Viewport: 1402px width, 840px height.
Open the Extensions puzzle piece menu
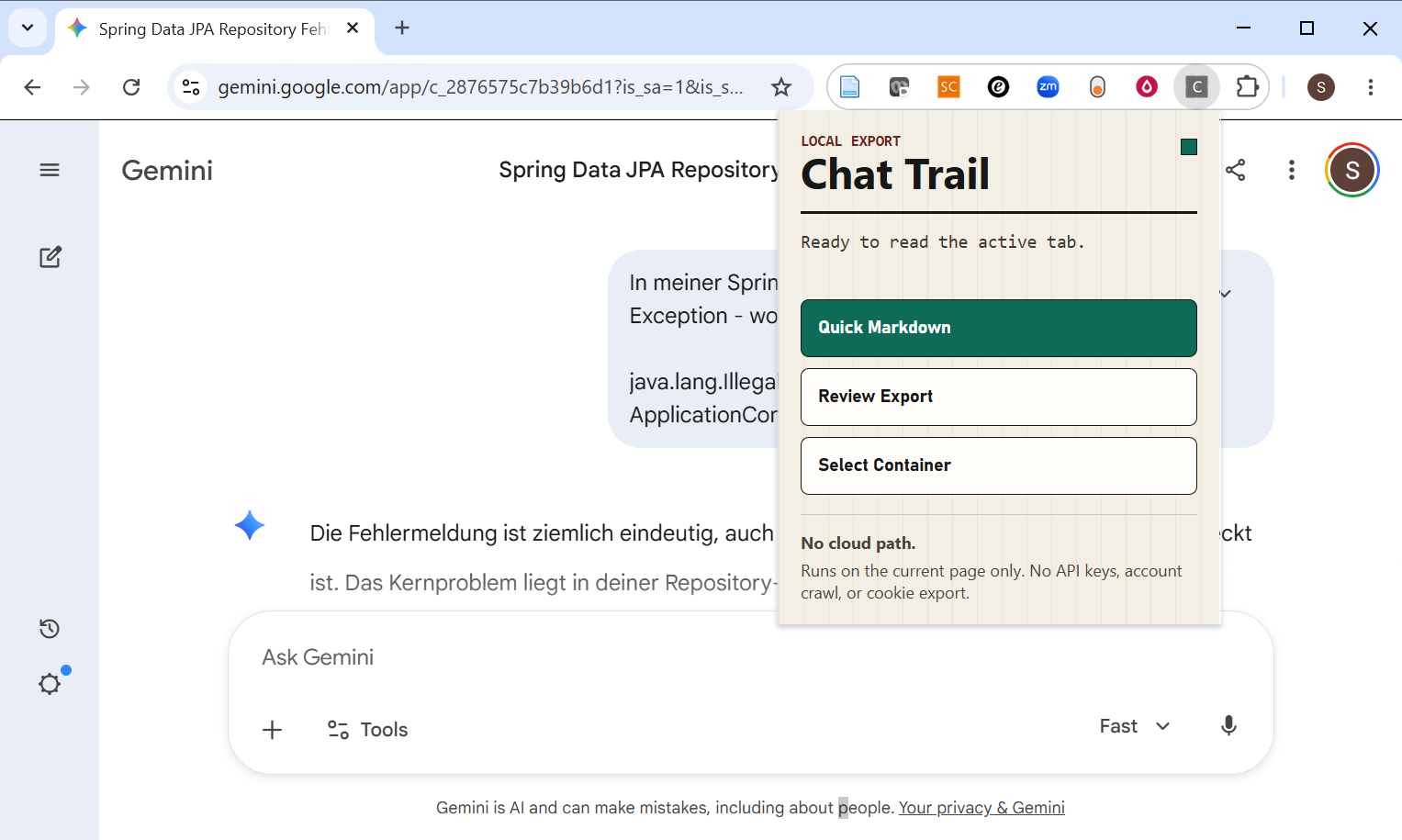[x=1247, y=87]
